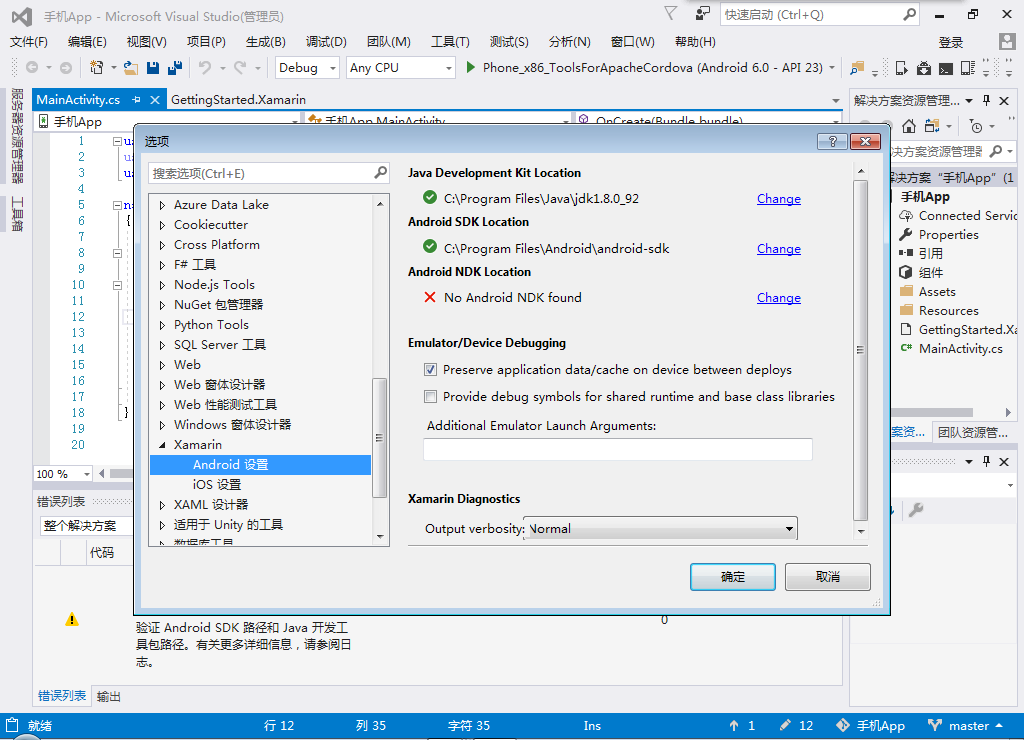1024x740 pixels.
Task: Click the green Start debugging arrow
Action: [x=470, y=67]
